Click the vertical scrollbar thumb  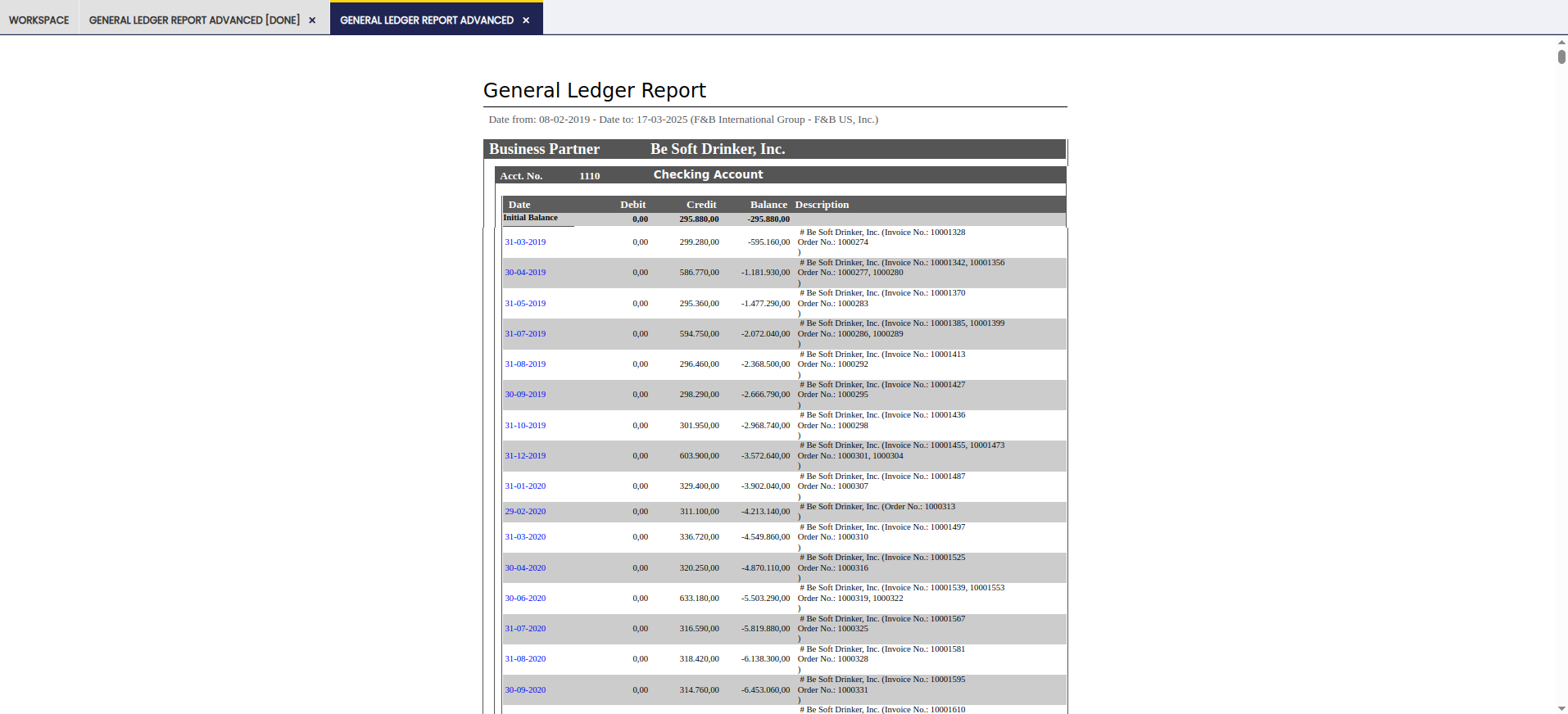1561,56
